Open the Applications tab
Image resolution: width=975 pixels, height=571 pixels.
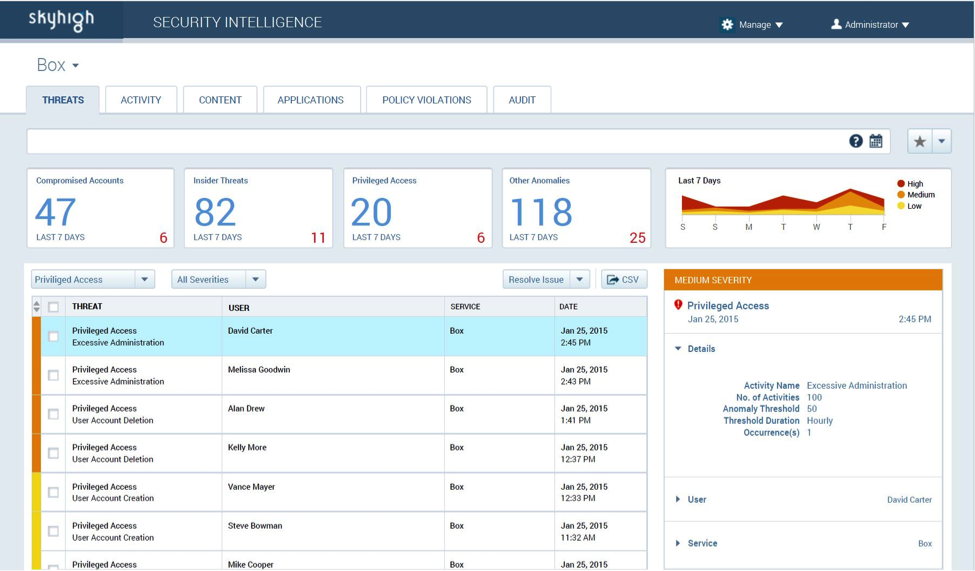[x=310, y=100]
